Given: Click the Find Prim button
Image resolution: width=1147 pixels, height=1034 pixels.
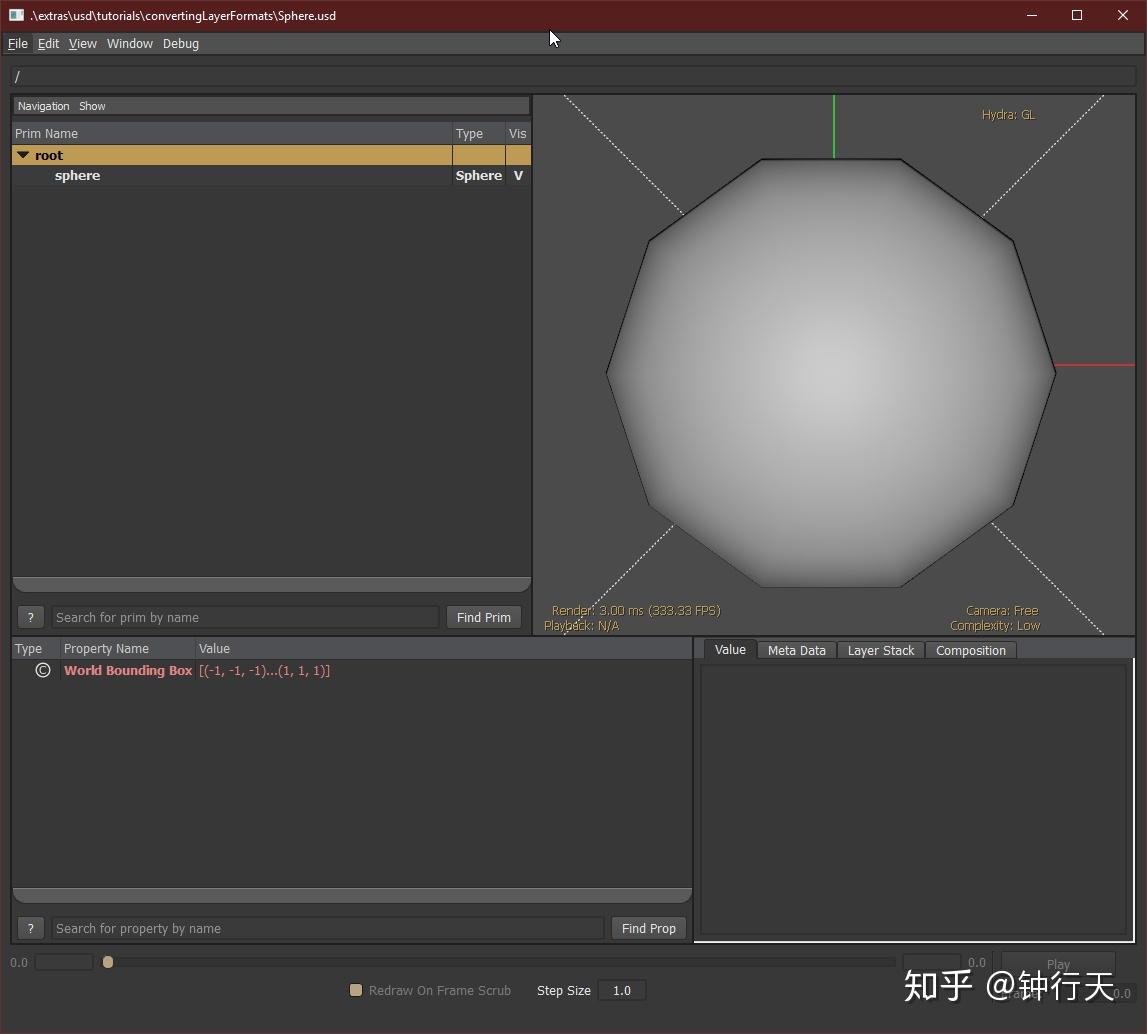Looking at the screenshot, I should [484, 617].
